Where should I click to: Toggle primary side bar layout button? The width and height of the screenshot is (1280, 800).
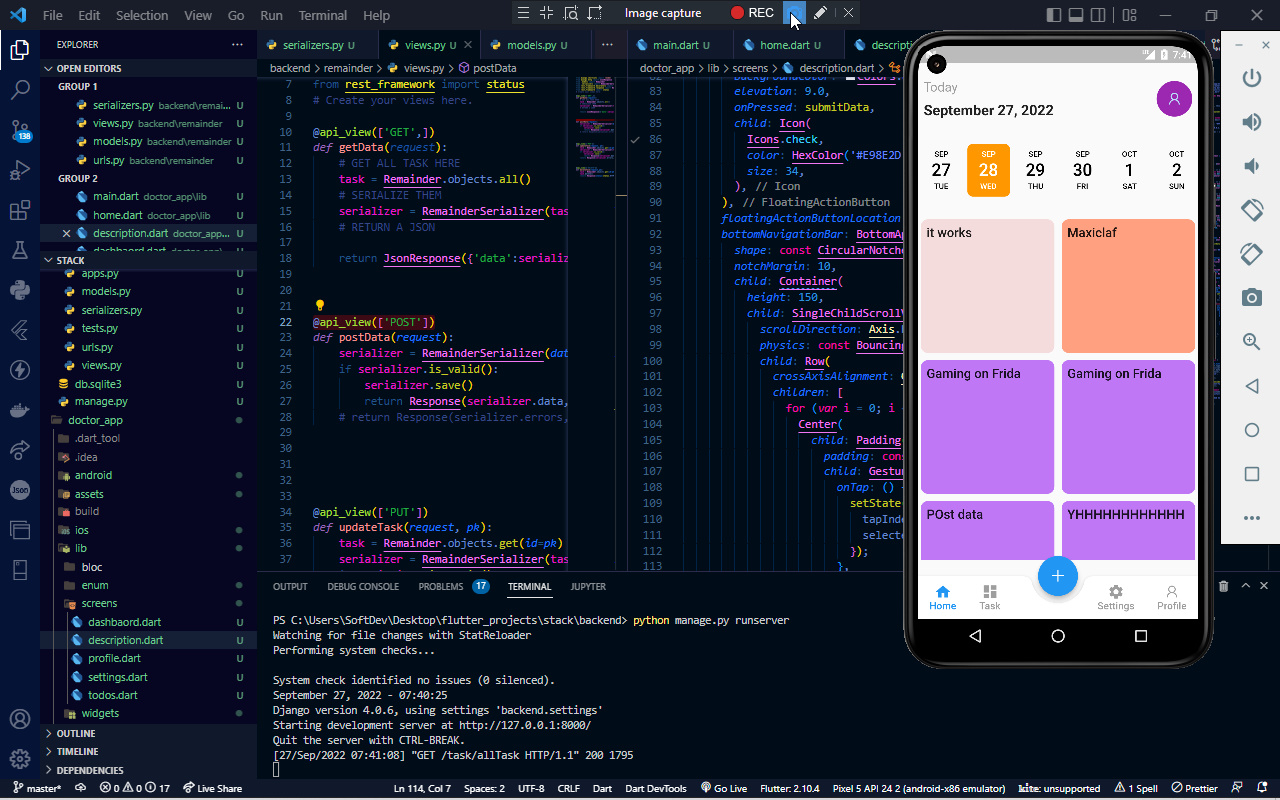[1053, 15]
